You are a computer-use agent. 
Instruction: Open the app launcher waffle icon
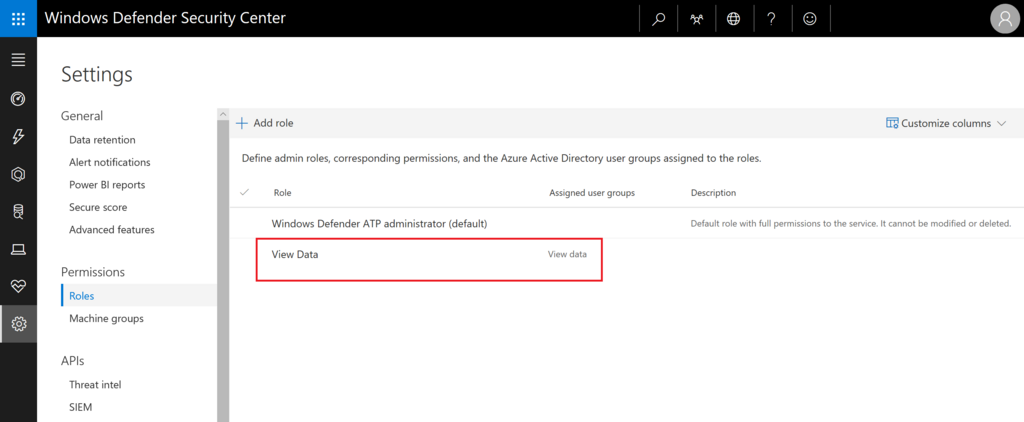click(18, 18)
